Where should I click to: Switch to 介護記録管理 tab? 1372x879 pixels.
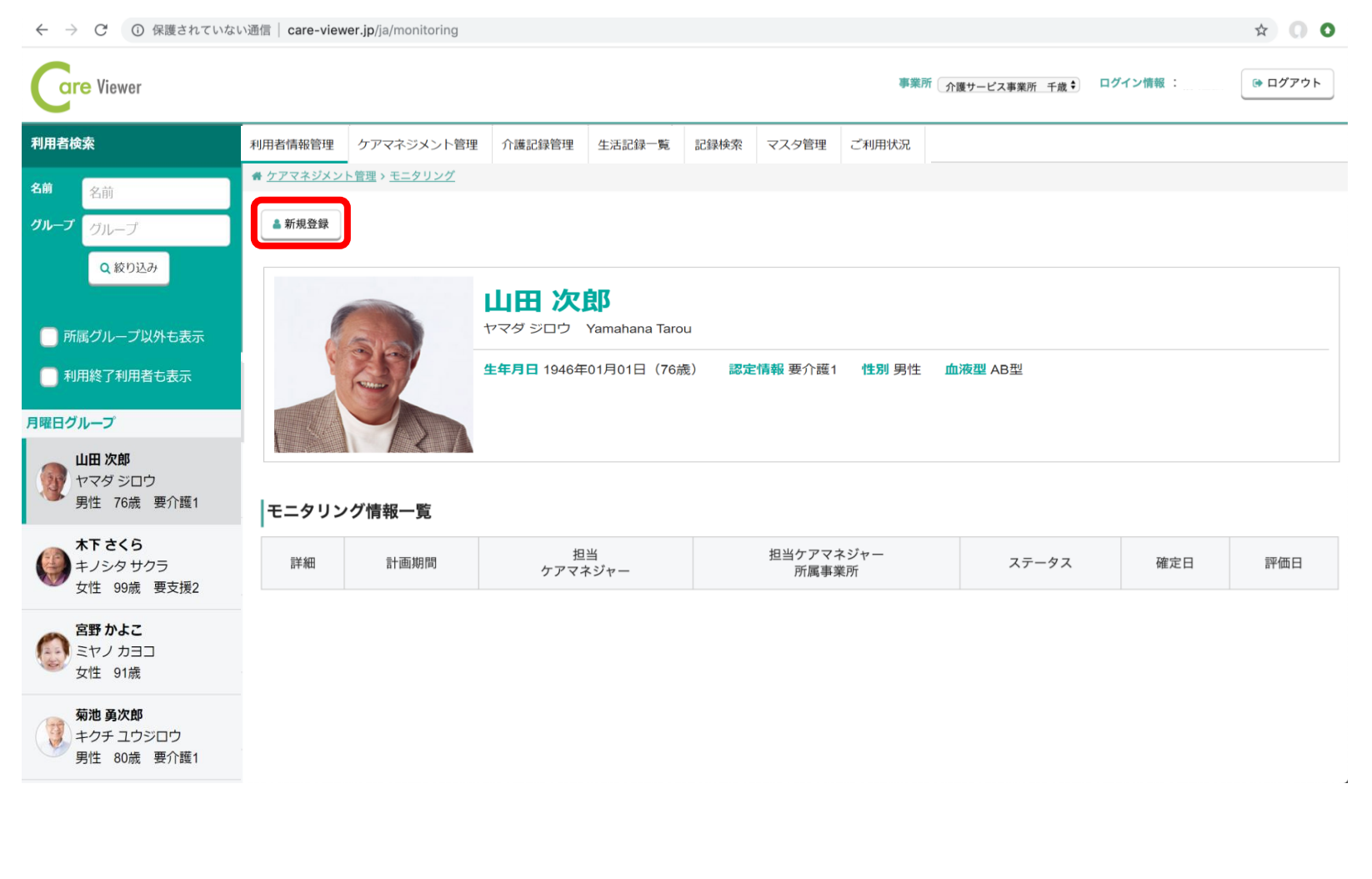pos(538,145)
